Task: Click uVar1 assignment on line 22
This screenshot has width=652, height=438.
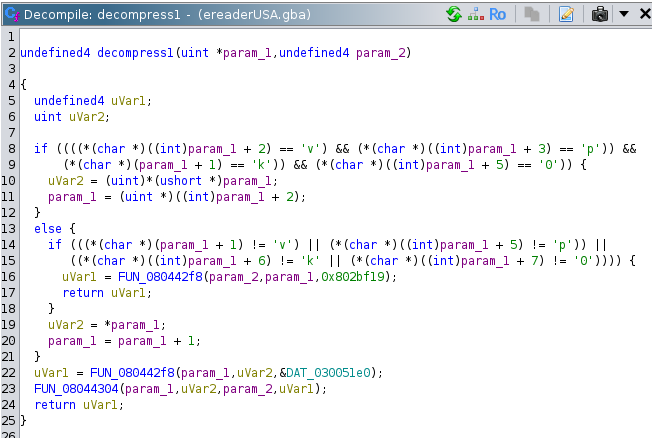Action: pos(51,373)
